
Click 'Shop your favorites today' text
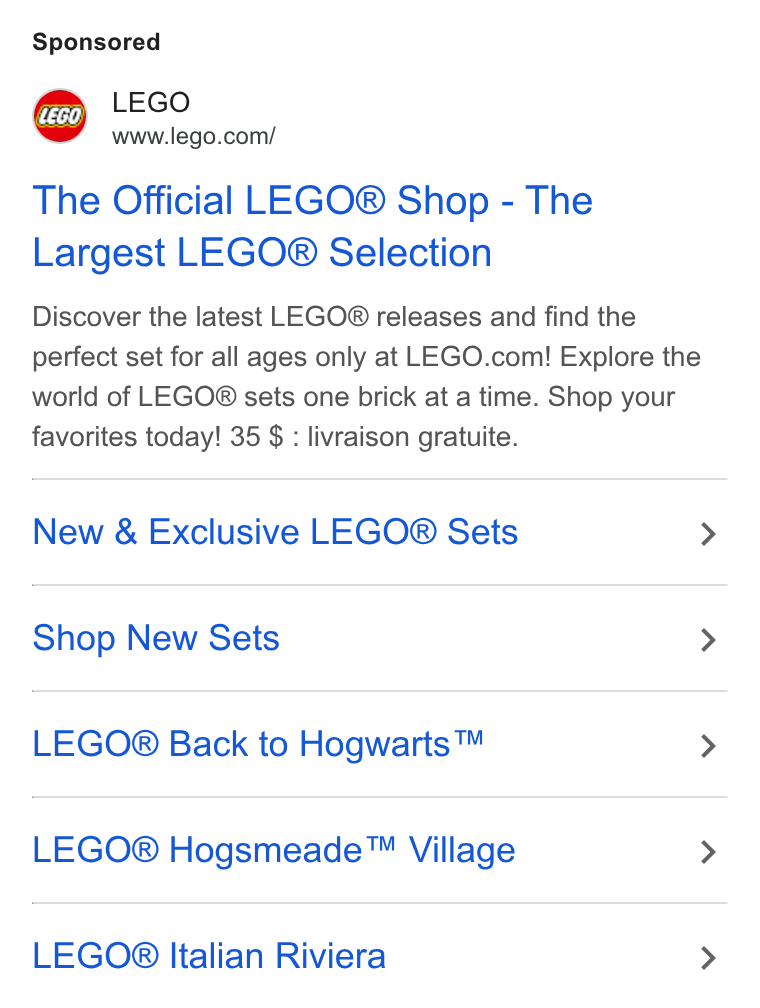354,417
